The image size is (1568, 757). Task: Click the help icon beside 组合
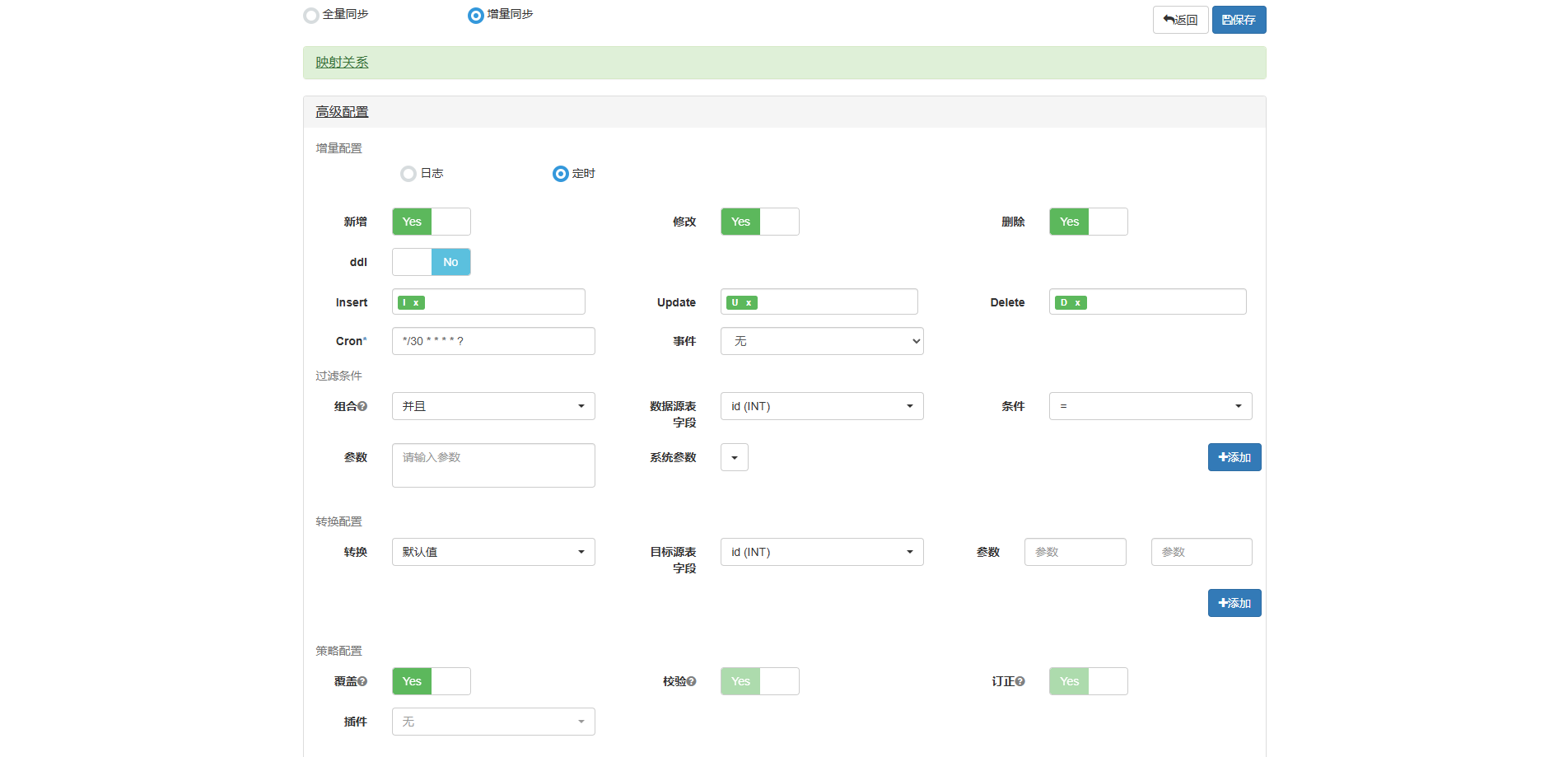[x=362, y=406]
